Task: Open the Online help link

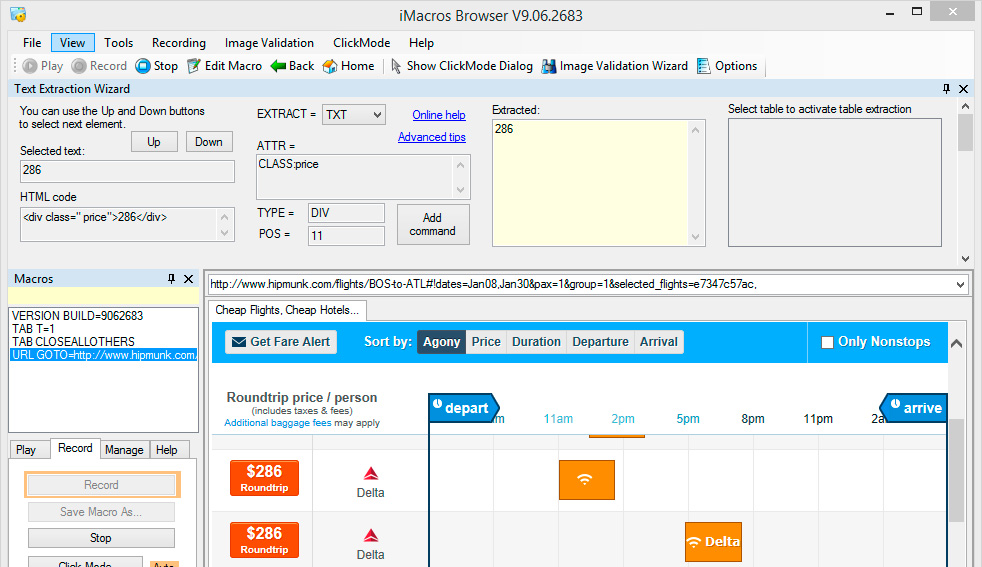Action: coord(439,115)
